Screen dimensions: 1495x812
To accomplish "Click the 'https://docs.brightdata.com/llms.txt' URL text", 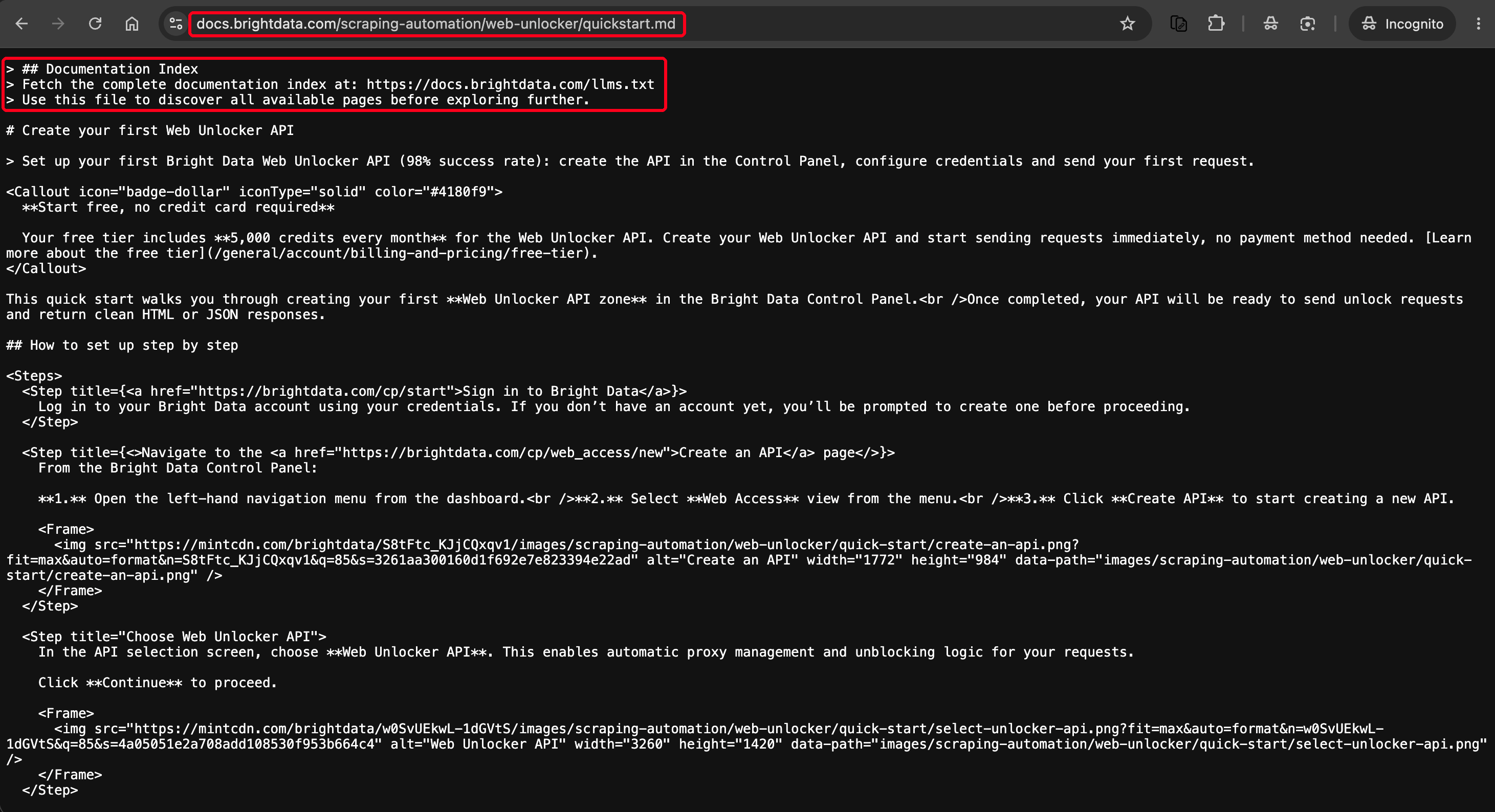I will [510, 85].
